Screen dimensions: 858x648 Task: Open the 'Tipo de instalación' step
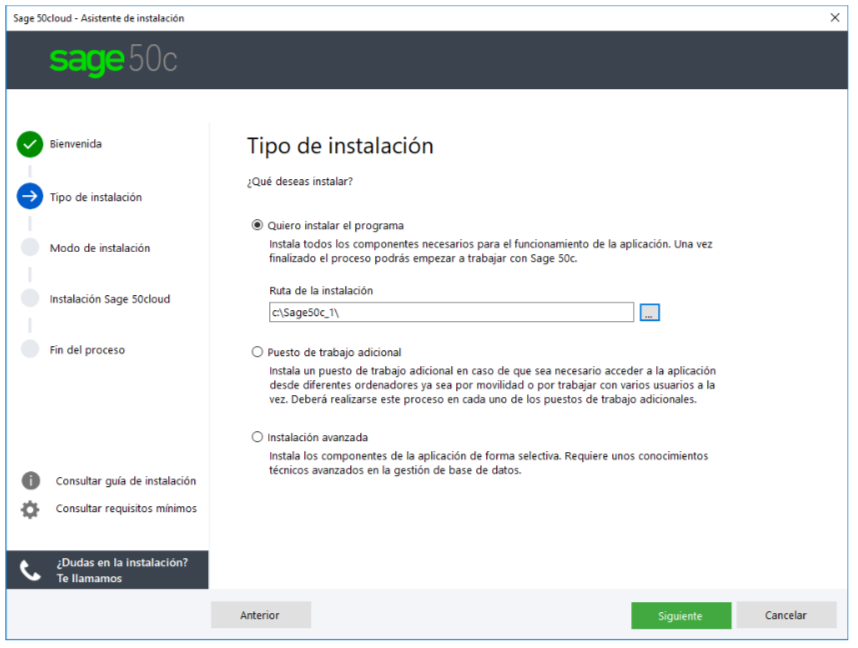coord(96,197)
